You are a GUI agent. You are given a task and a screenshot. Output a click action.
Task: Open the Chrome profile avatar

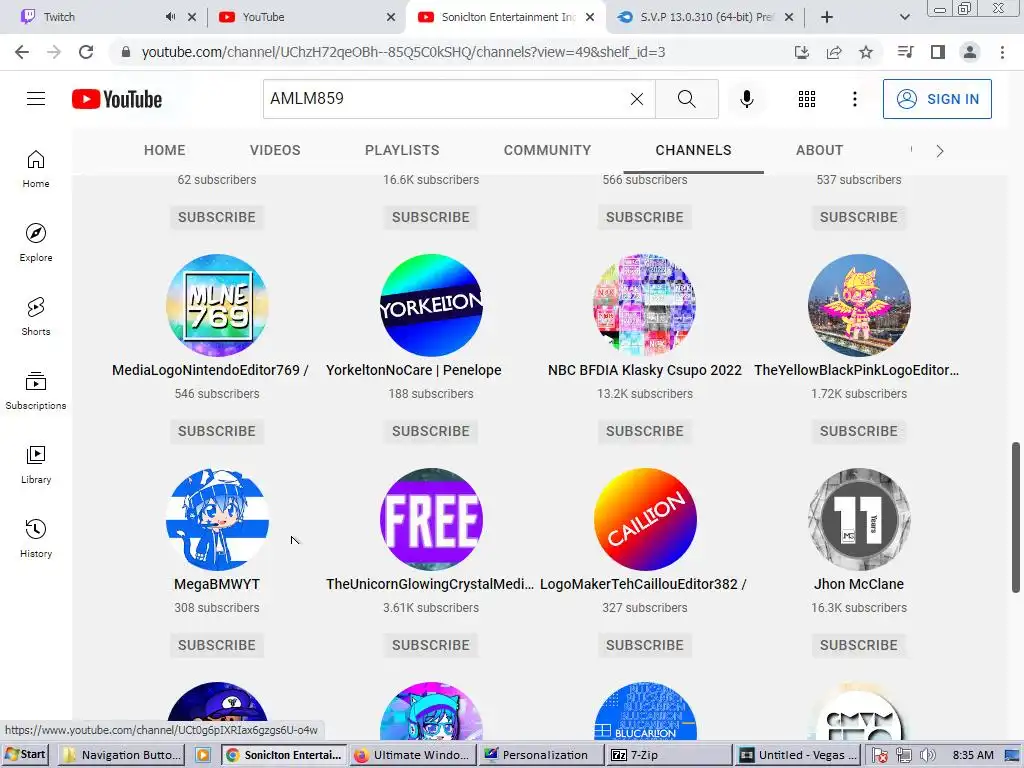point(970,52)
